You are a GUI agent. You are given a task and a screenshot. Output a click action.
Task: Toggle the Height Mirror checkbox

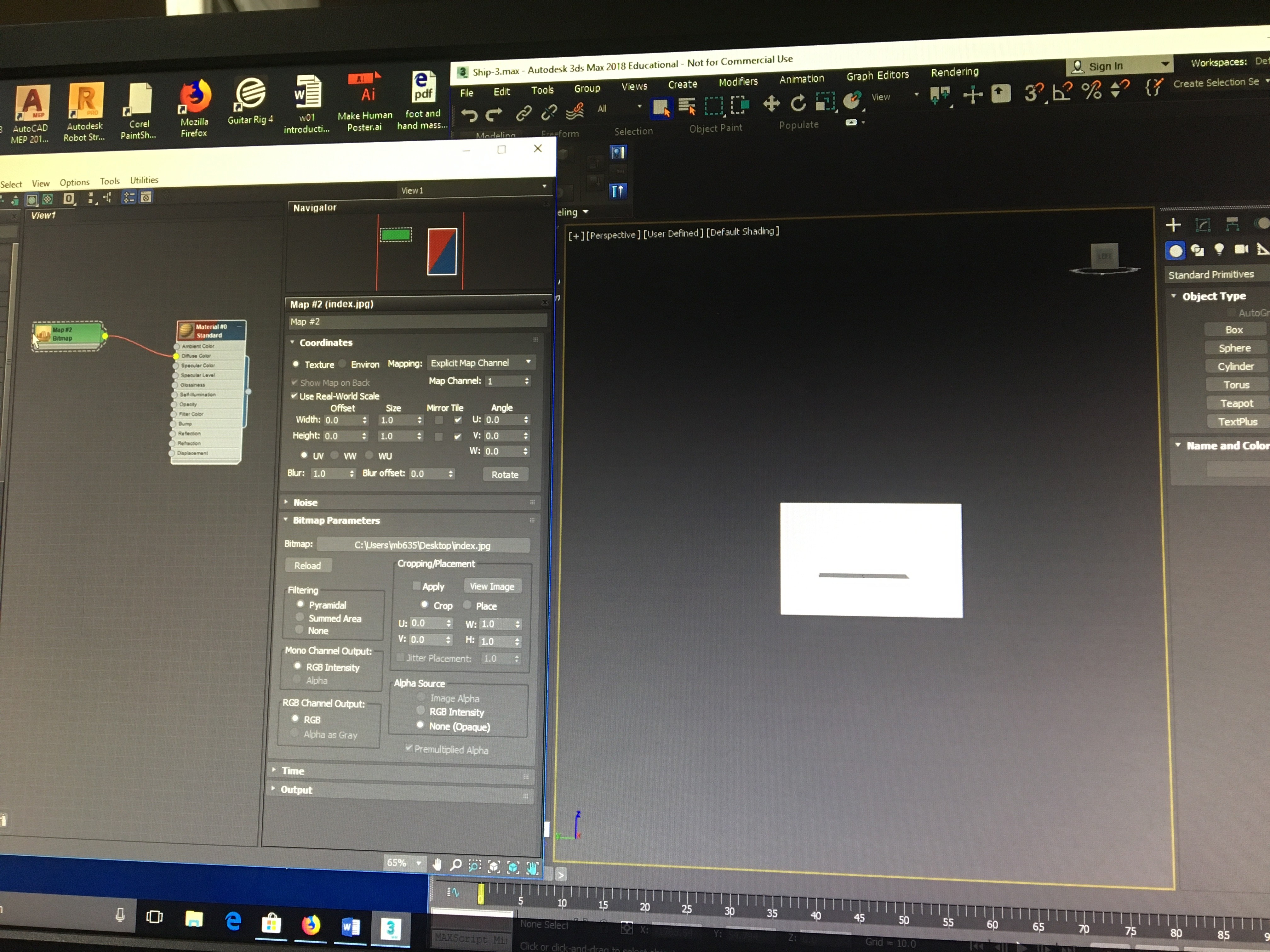pos(439,437)
